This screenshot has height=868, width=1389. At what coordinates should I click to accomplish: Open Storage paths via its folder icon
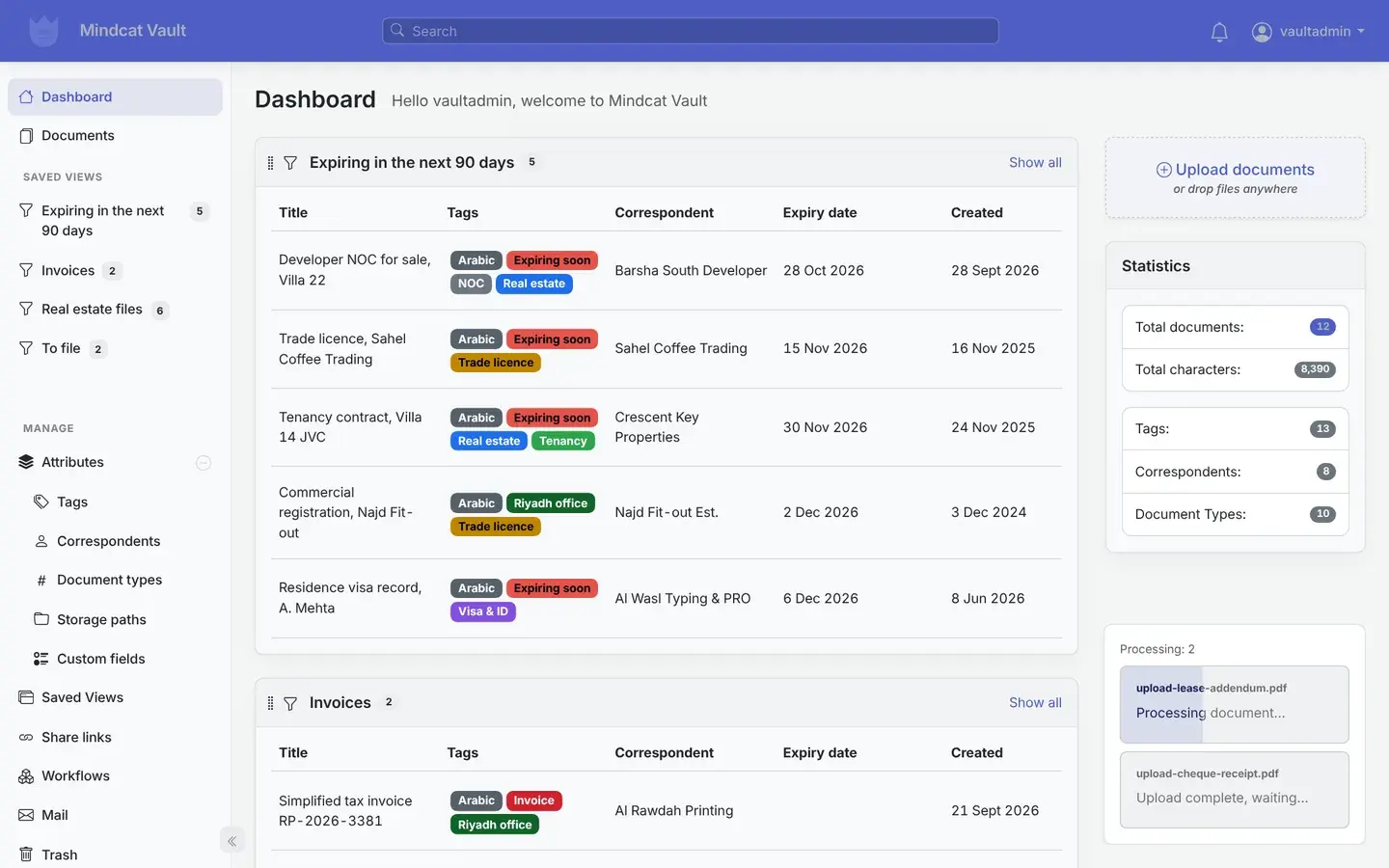(41, 619)
